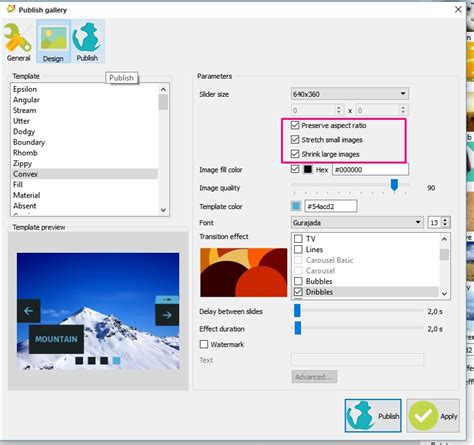The height and width of the screenshot is (445, 474).
Task: Click right arrow in template preview
Action: (x=167, y=315)
